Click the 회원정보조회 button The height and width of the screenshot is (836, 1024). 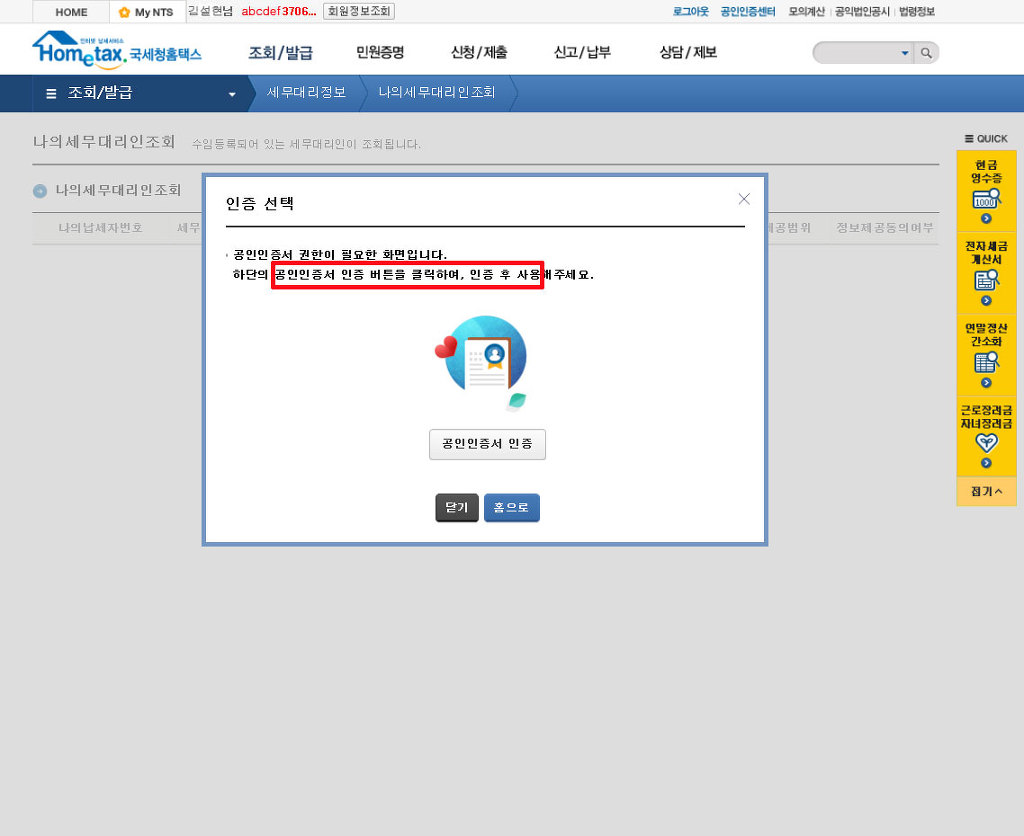[x=359, y=11]
